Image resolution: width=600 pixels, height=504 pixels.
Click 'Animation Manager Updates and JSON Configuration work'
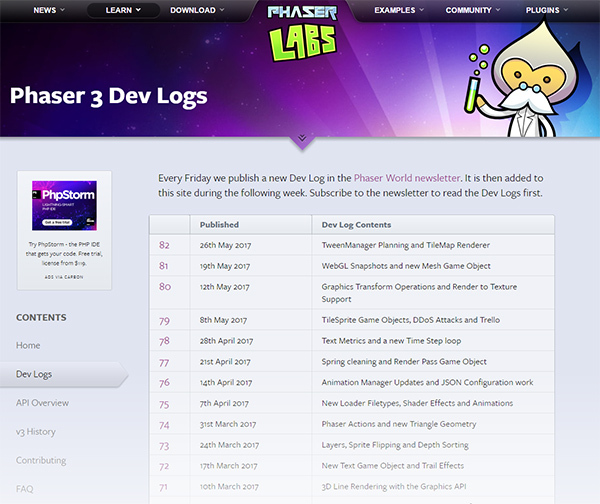coord(427,382)
